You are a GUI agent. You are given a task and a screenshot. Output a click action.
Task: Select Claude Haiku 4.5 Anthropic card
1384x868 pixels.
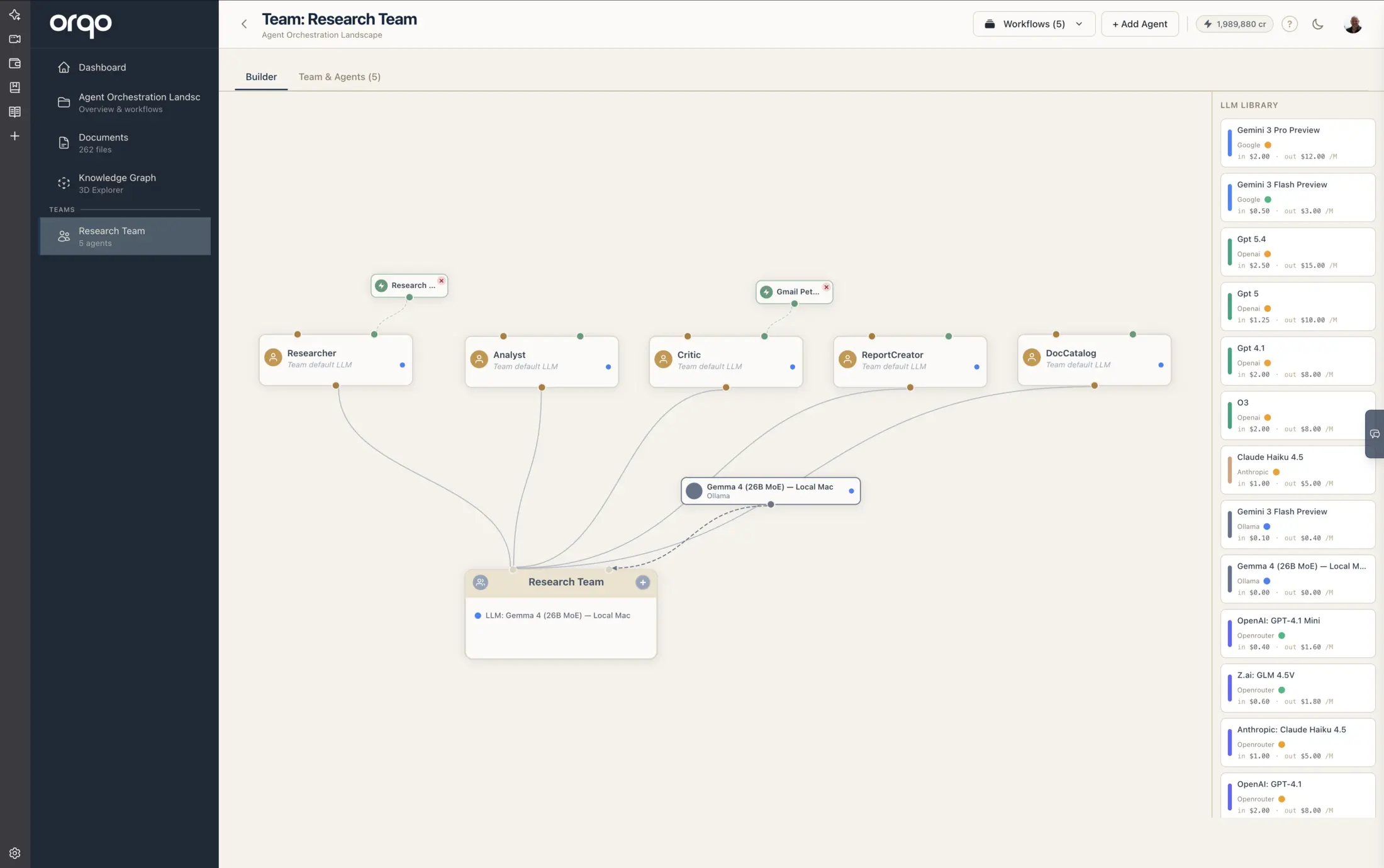pyautogui.click(x=1297, y=470)
